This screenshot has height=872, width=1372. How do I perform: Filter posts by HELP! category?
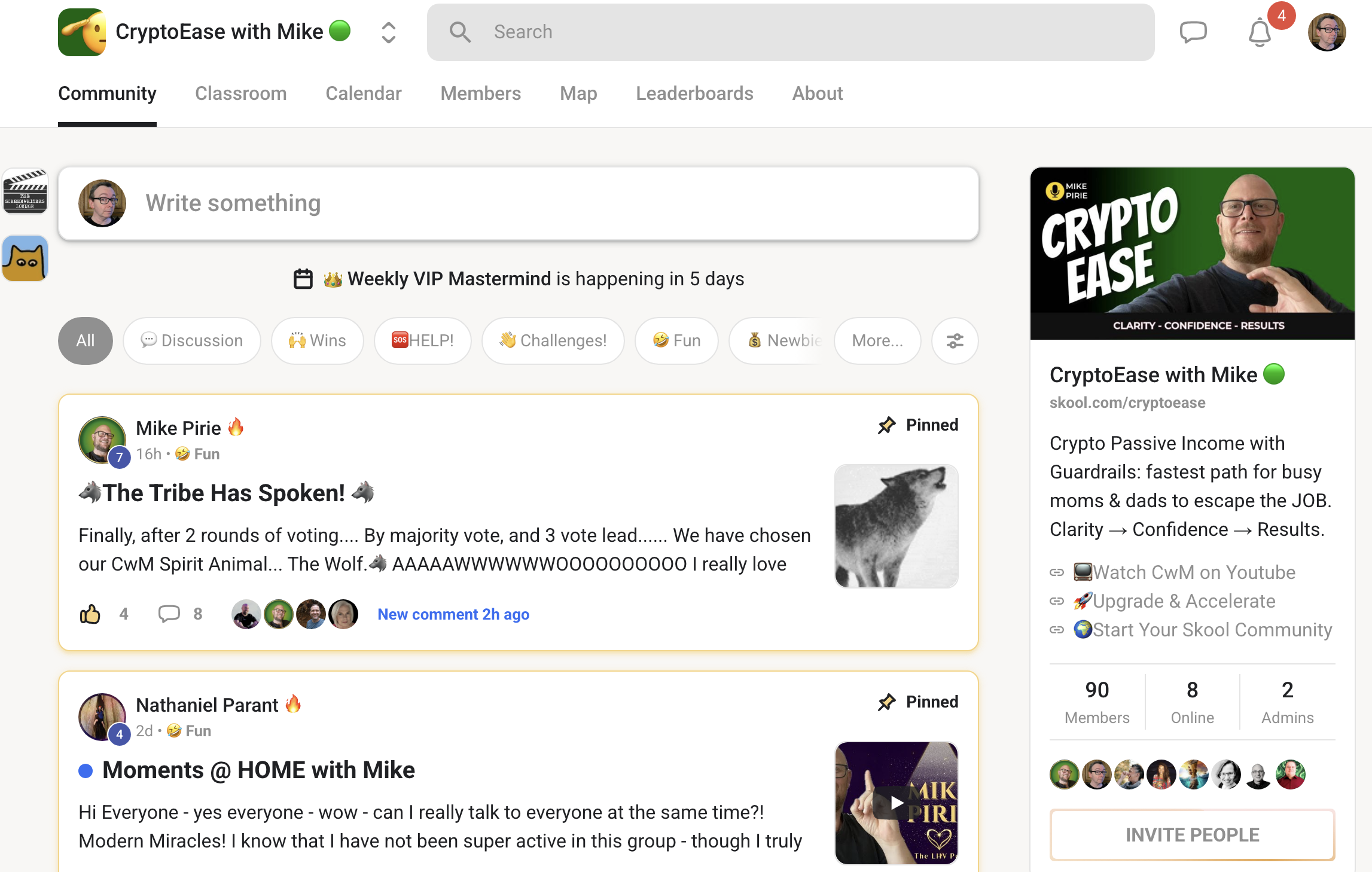point(422,341)
